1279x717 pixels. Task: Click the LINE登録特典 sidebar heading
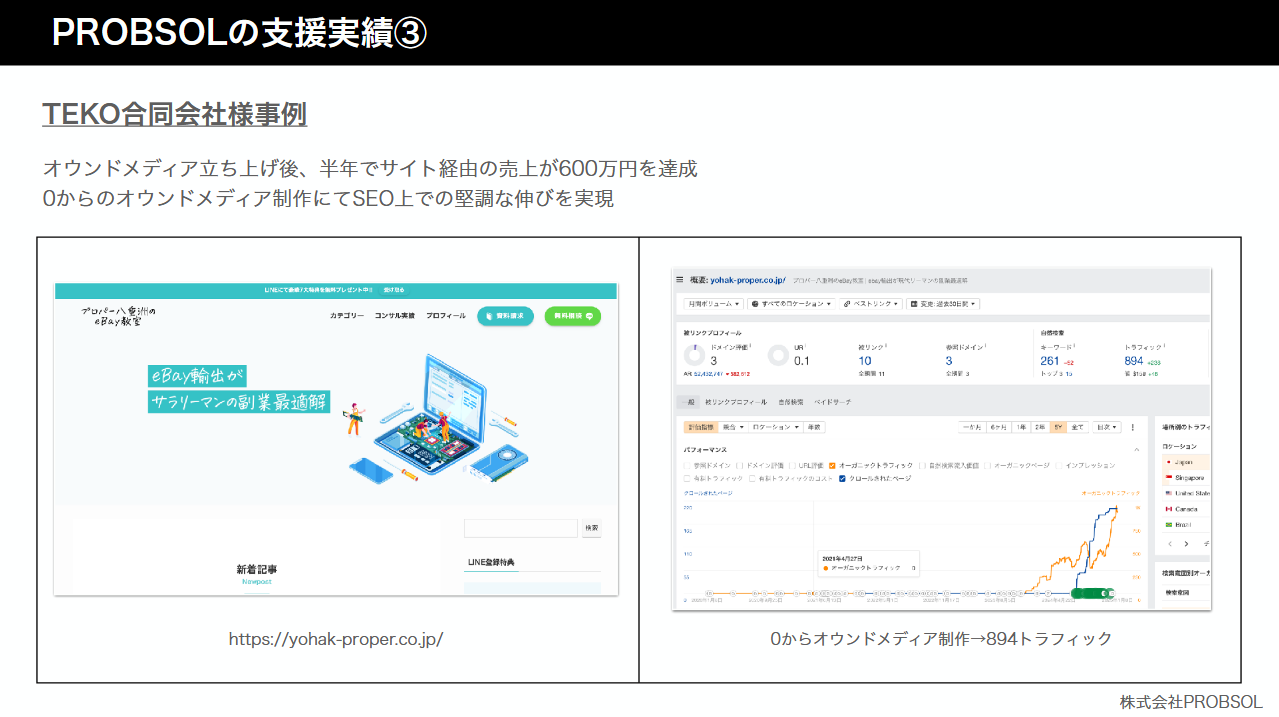tap(491, 562)
